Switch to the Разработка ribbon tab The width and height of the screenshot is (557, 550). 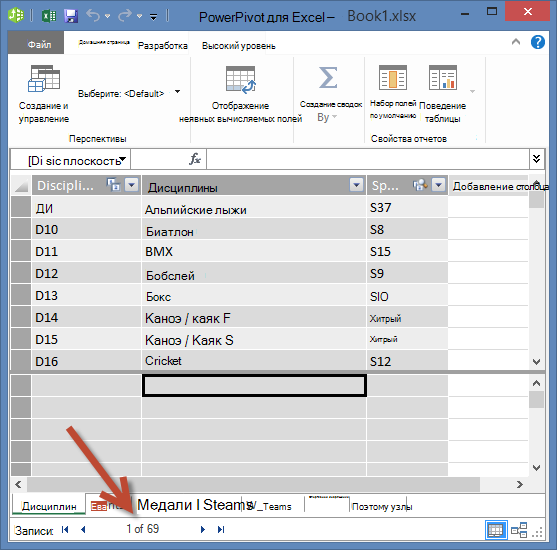click(x=163, y=45)
